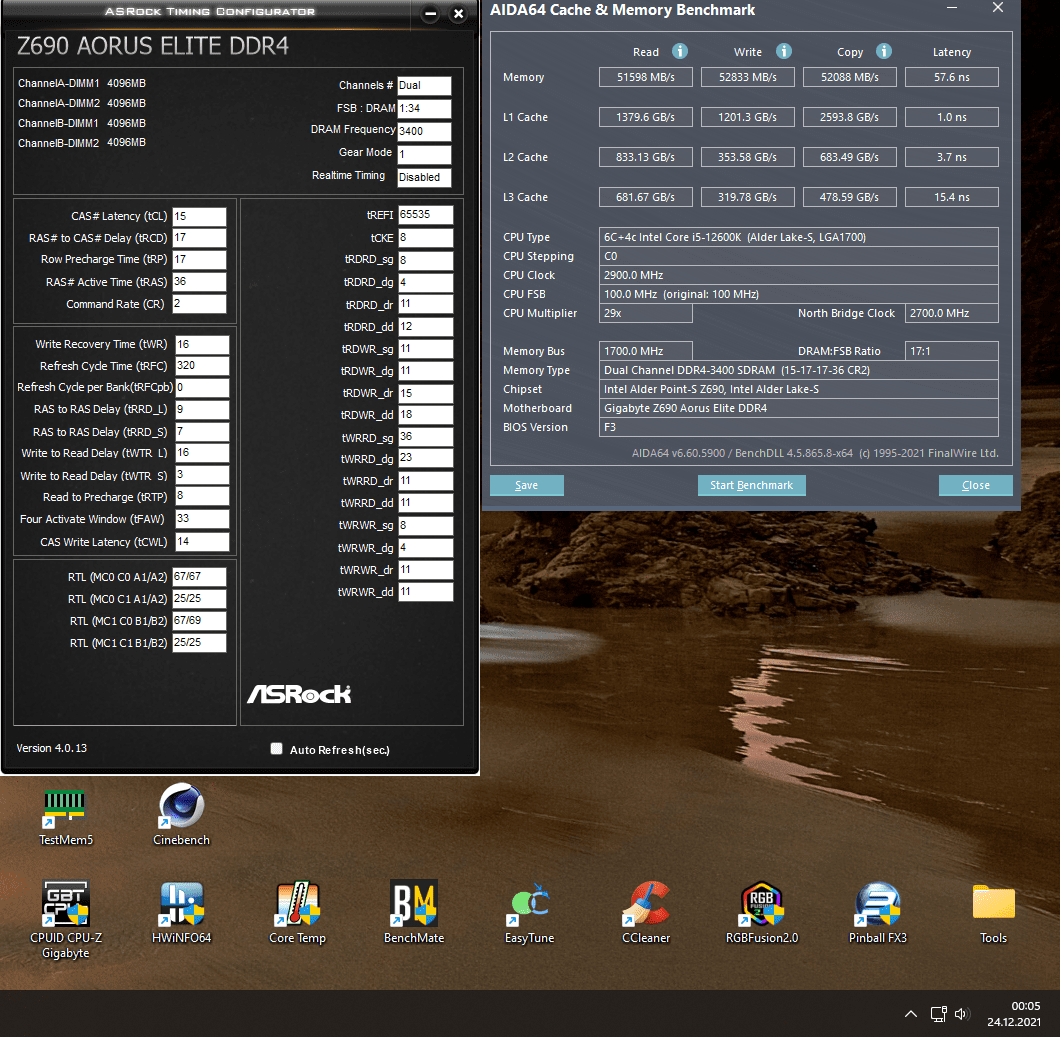
Task: Click the Four Activate Window (tFAW) field
Action: click(202, 518)
